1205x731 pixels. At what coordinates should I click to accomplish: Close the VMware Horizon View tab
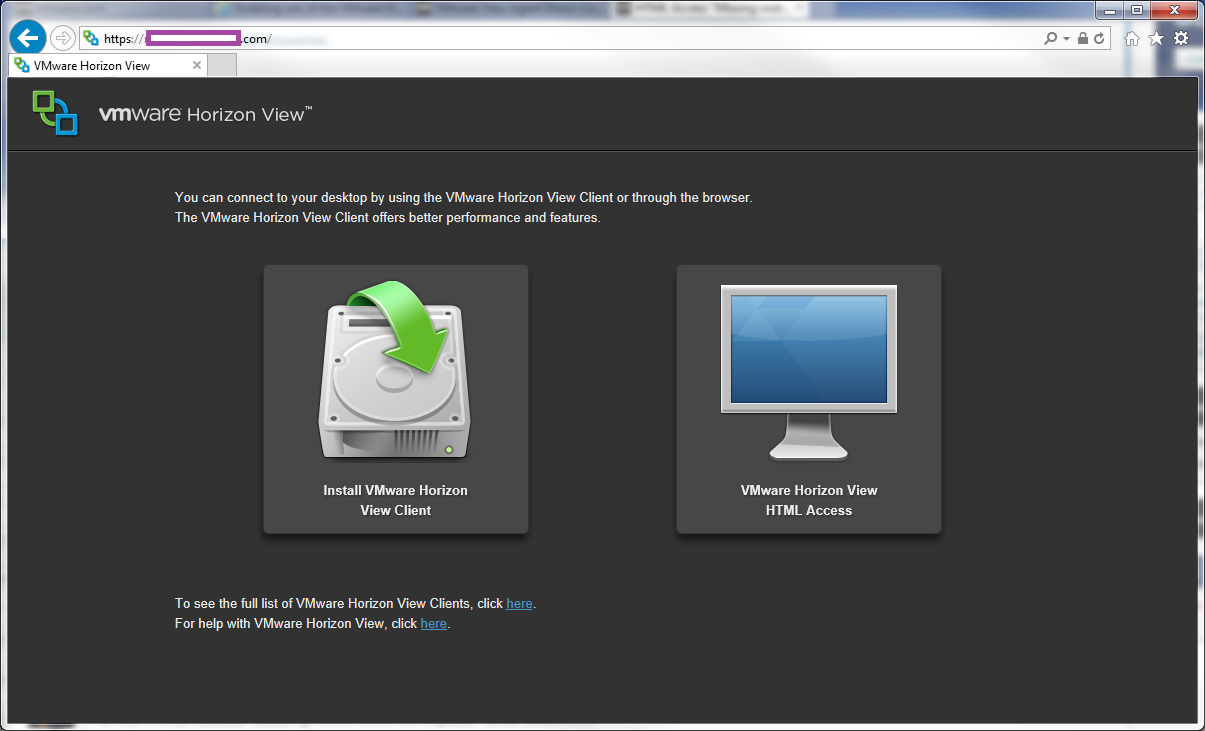coord(197,65)
